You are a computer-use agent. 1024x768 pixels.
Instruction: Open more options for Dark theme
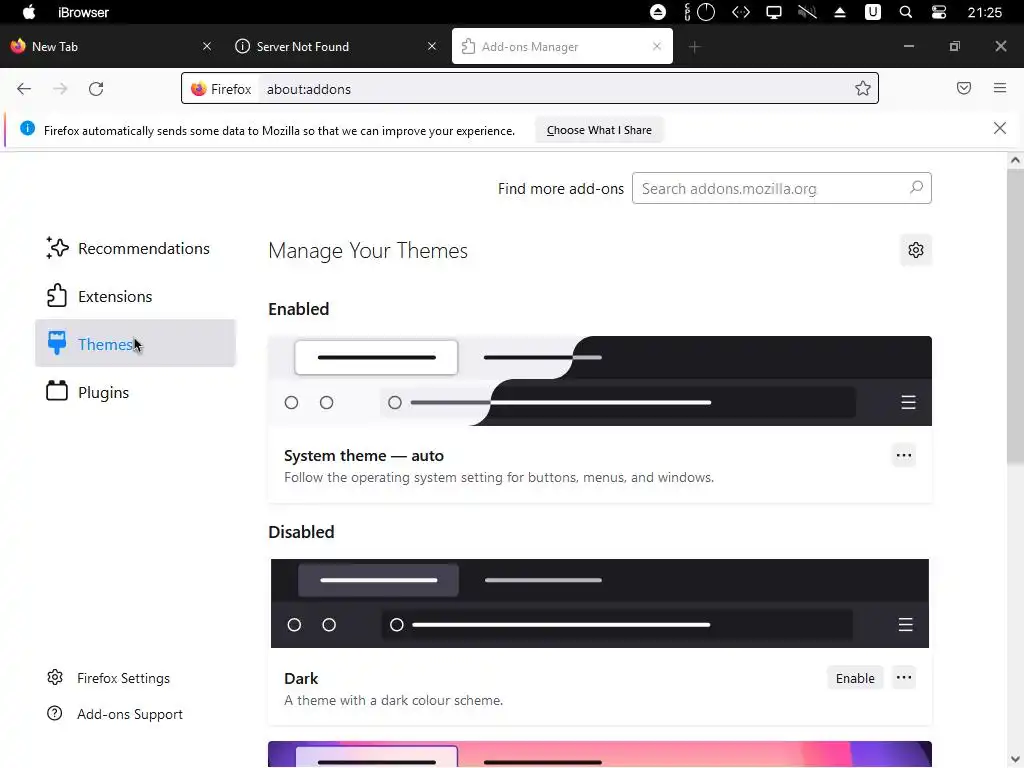tap(904, 678)
